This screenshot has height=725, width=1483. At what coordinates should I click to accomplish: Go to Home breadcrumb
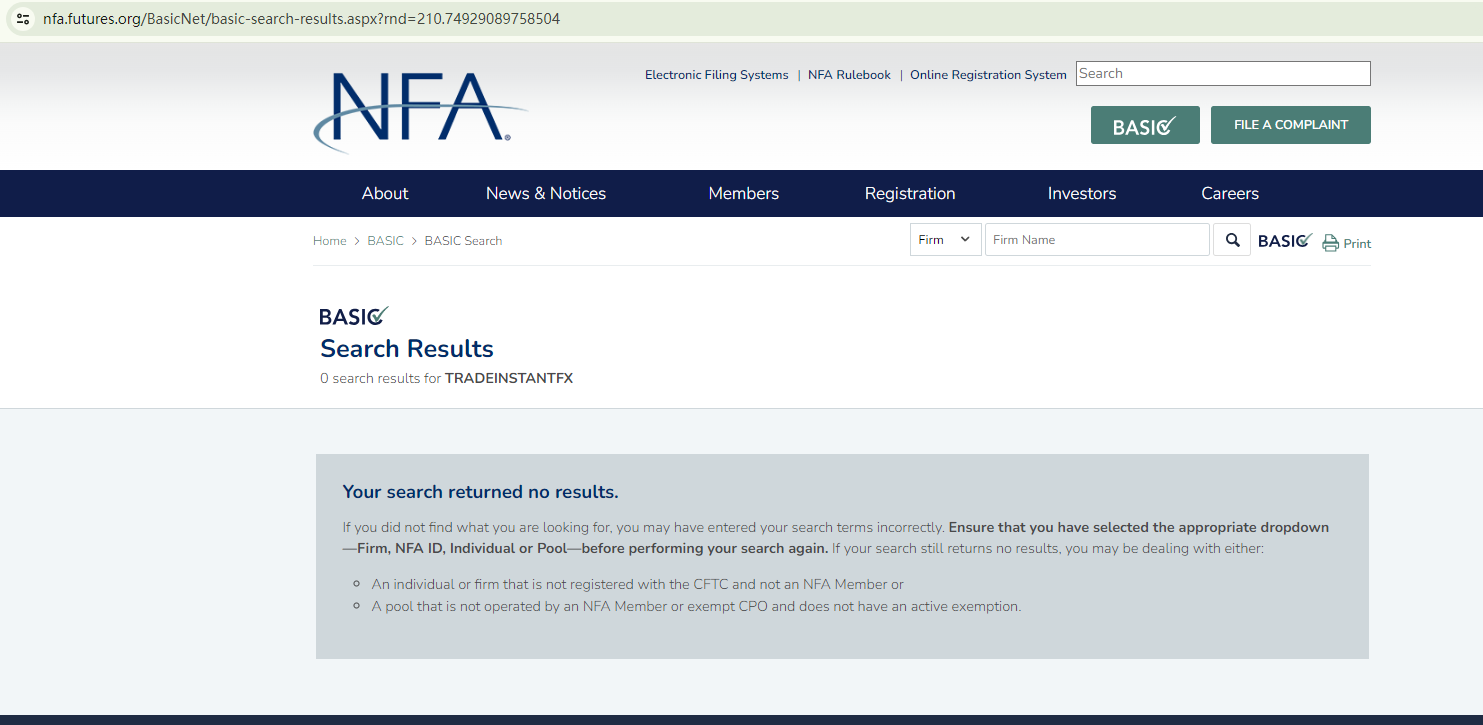point(330,241)
